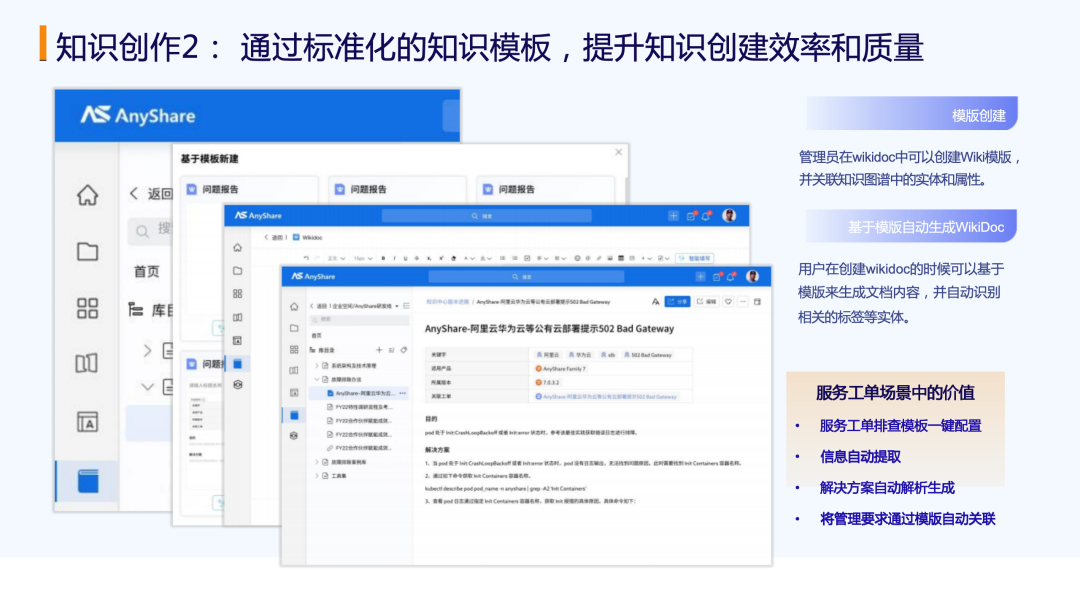
Task: Select grid apps icon in front document window
Action: point(294,350)
